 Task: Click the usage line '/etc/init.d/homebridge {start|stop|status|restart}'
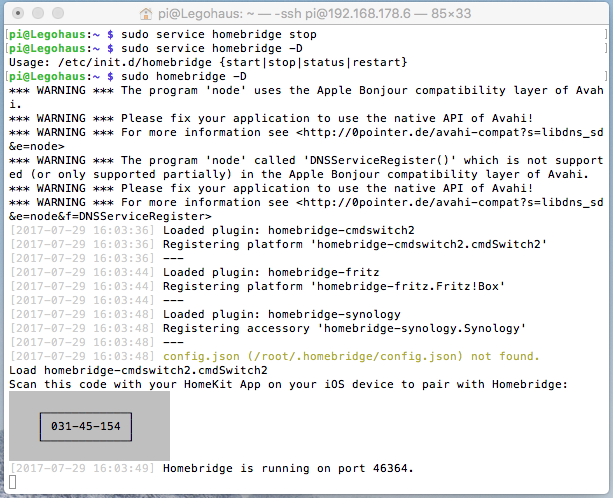(x=233, y=63)
